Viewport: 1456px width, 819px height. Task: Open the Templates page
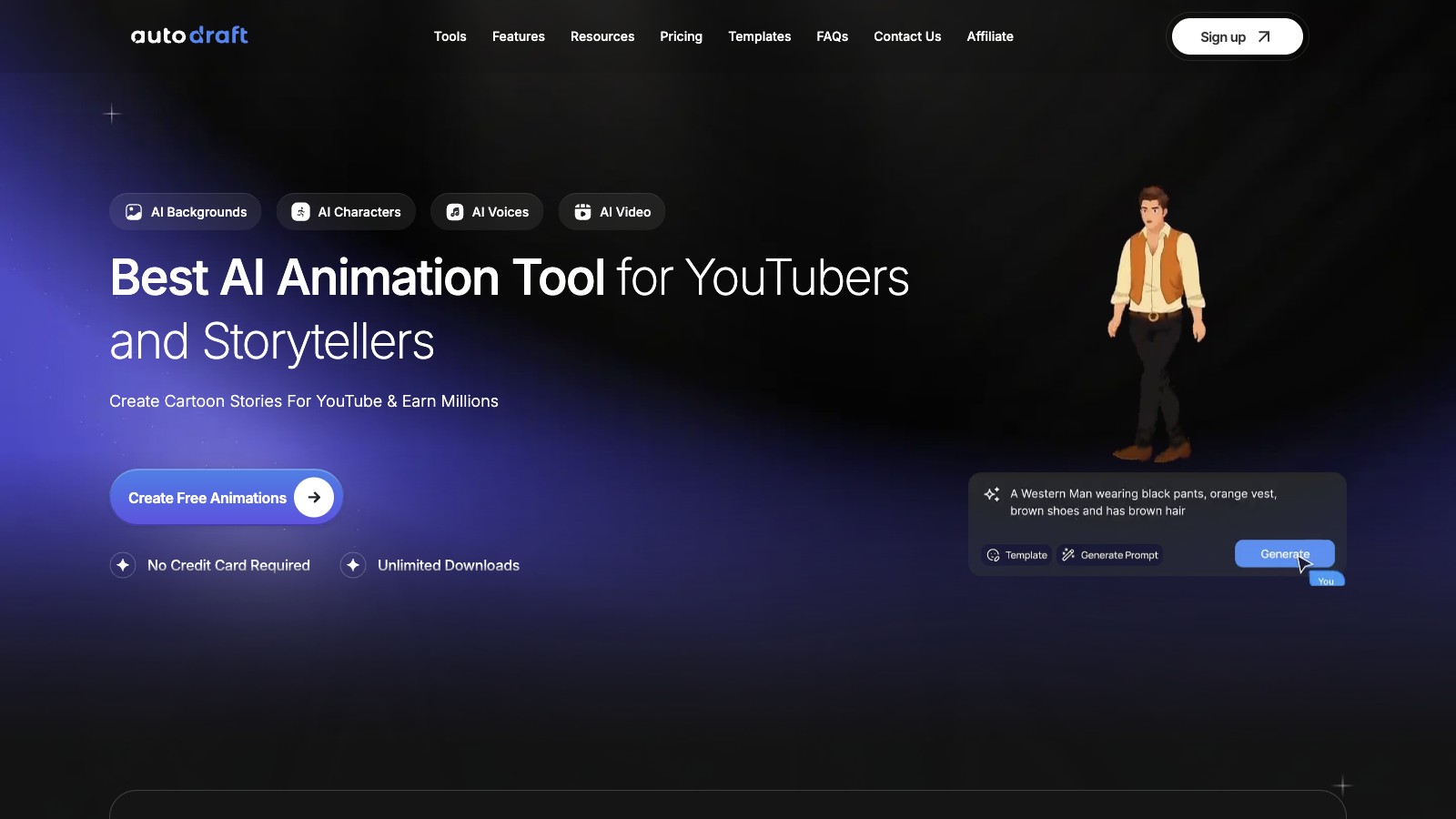coord(760,36)
